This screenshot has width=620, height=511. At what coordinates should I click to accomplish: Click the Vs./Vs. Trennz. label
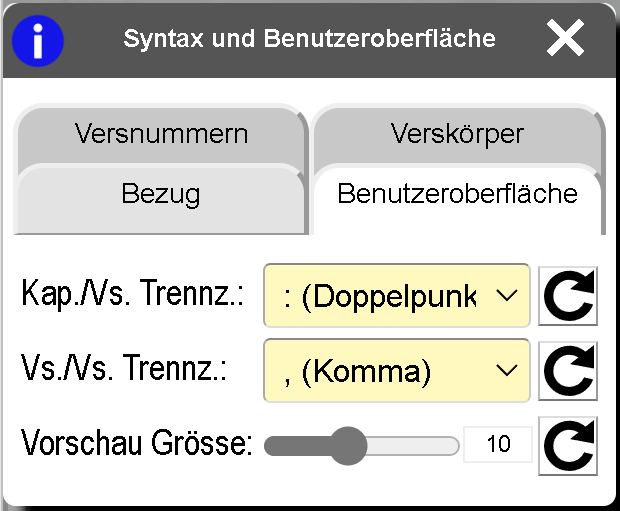[x=124, y=370]
